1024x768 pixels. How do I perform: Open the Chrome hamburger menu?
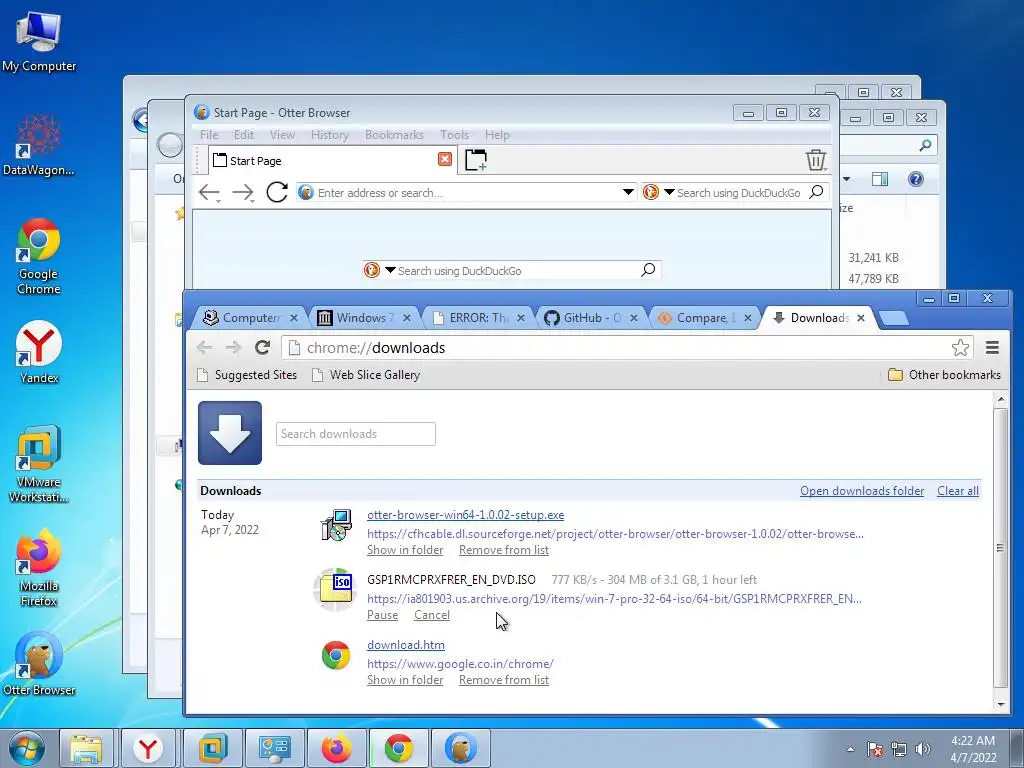click(x=992, y=347)
